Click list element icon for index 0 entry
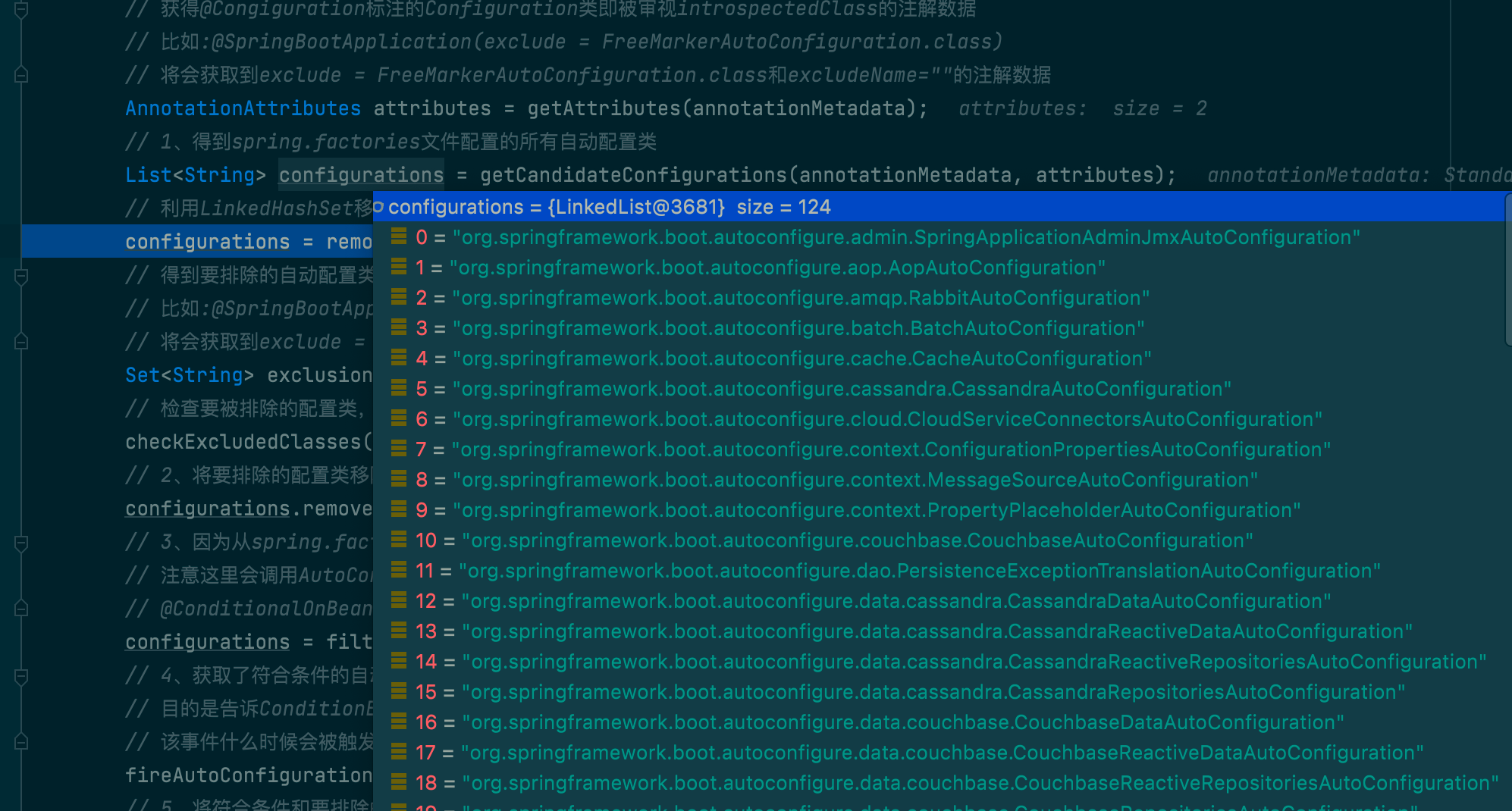Image resolution: width=1512 pixels, height=811 pixels. (x=399, y=236)
